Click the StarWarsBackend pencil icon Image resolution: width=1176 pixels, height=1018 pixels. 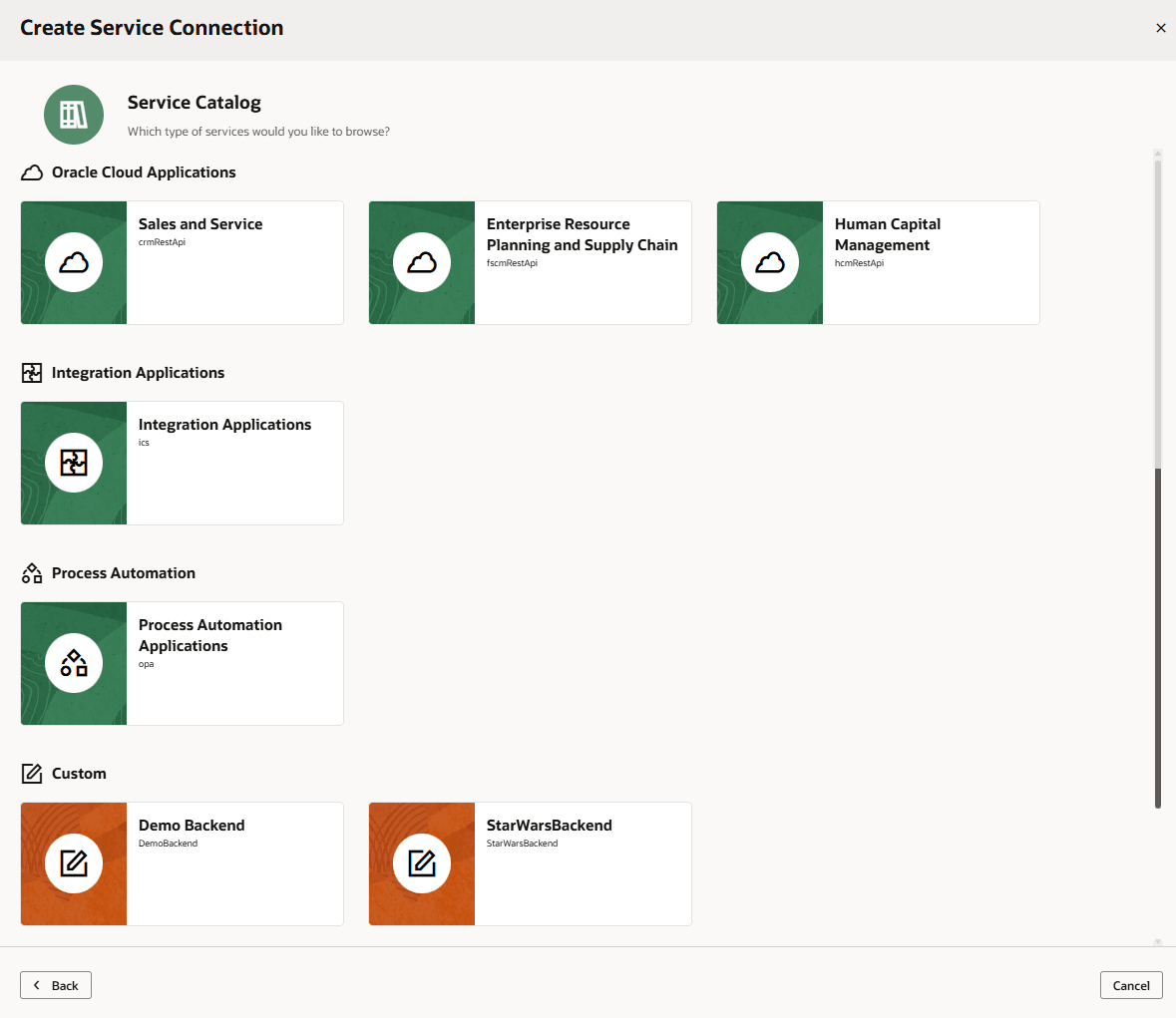(x=421, y=863)
